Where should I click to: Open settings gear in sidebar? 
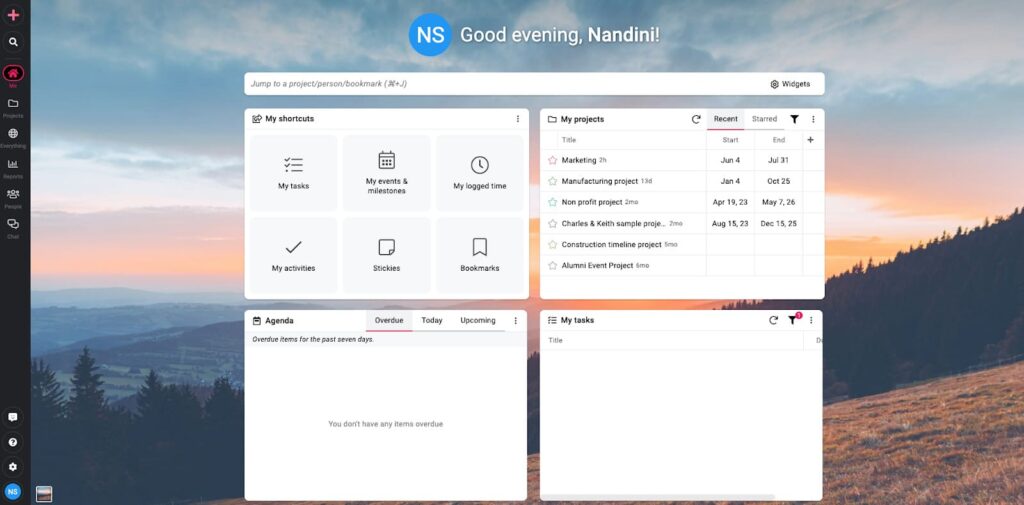[x=12, y=467]
